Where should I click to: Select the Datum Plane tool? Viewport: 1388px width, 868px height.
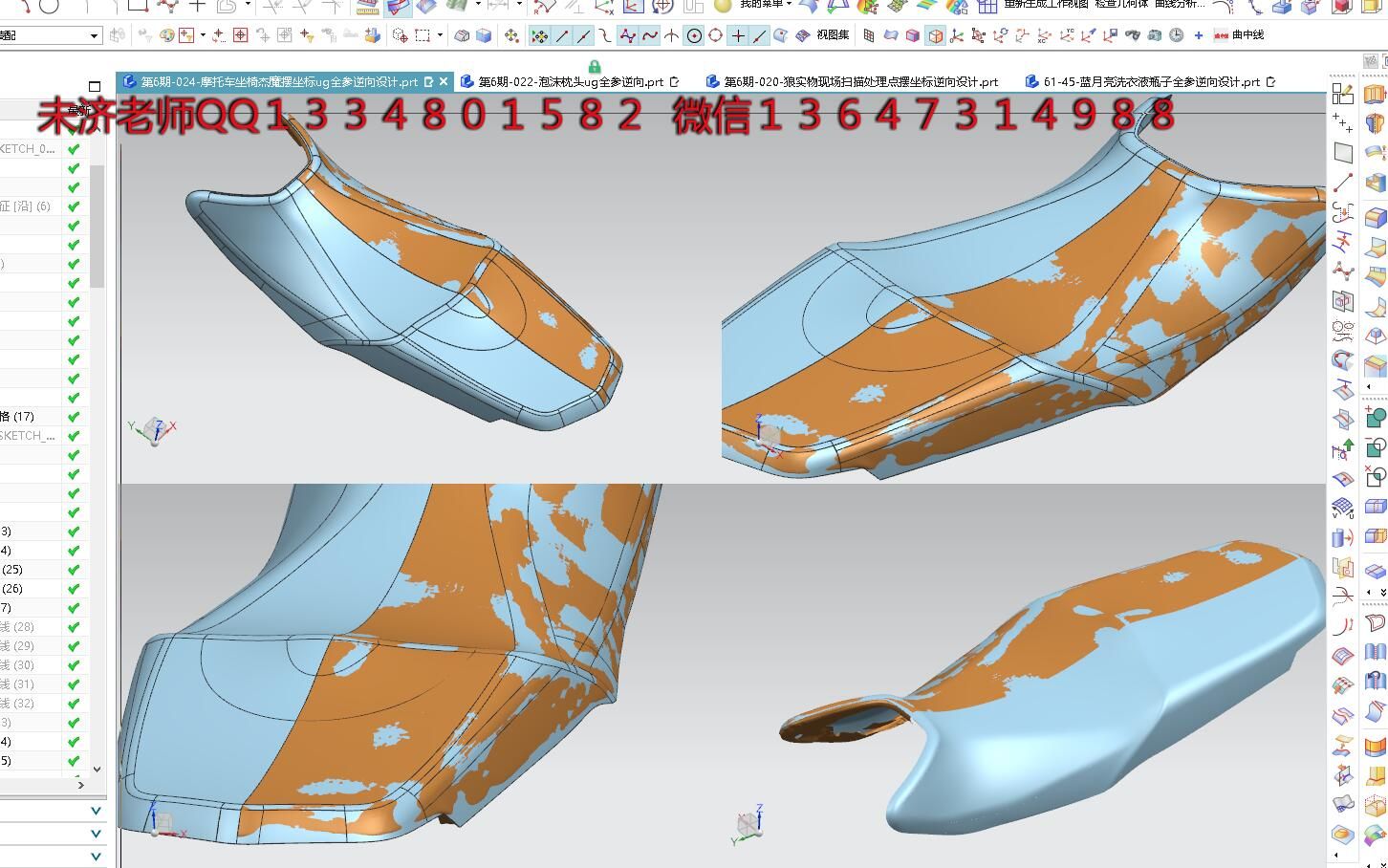click(1343, 152)
